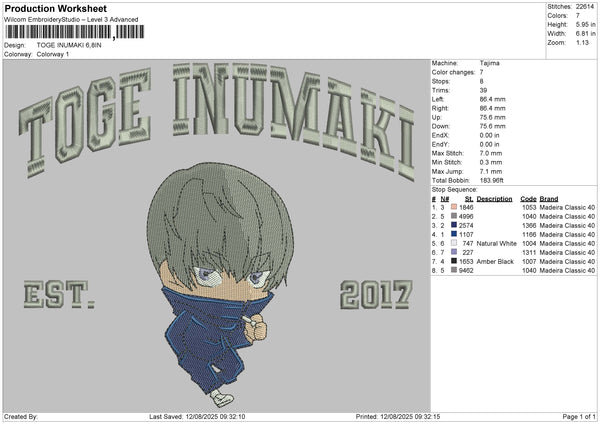
Task: Click the 2017 lettering in the design preview
Action: pyautogui.click(x=376, y=295)
